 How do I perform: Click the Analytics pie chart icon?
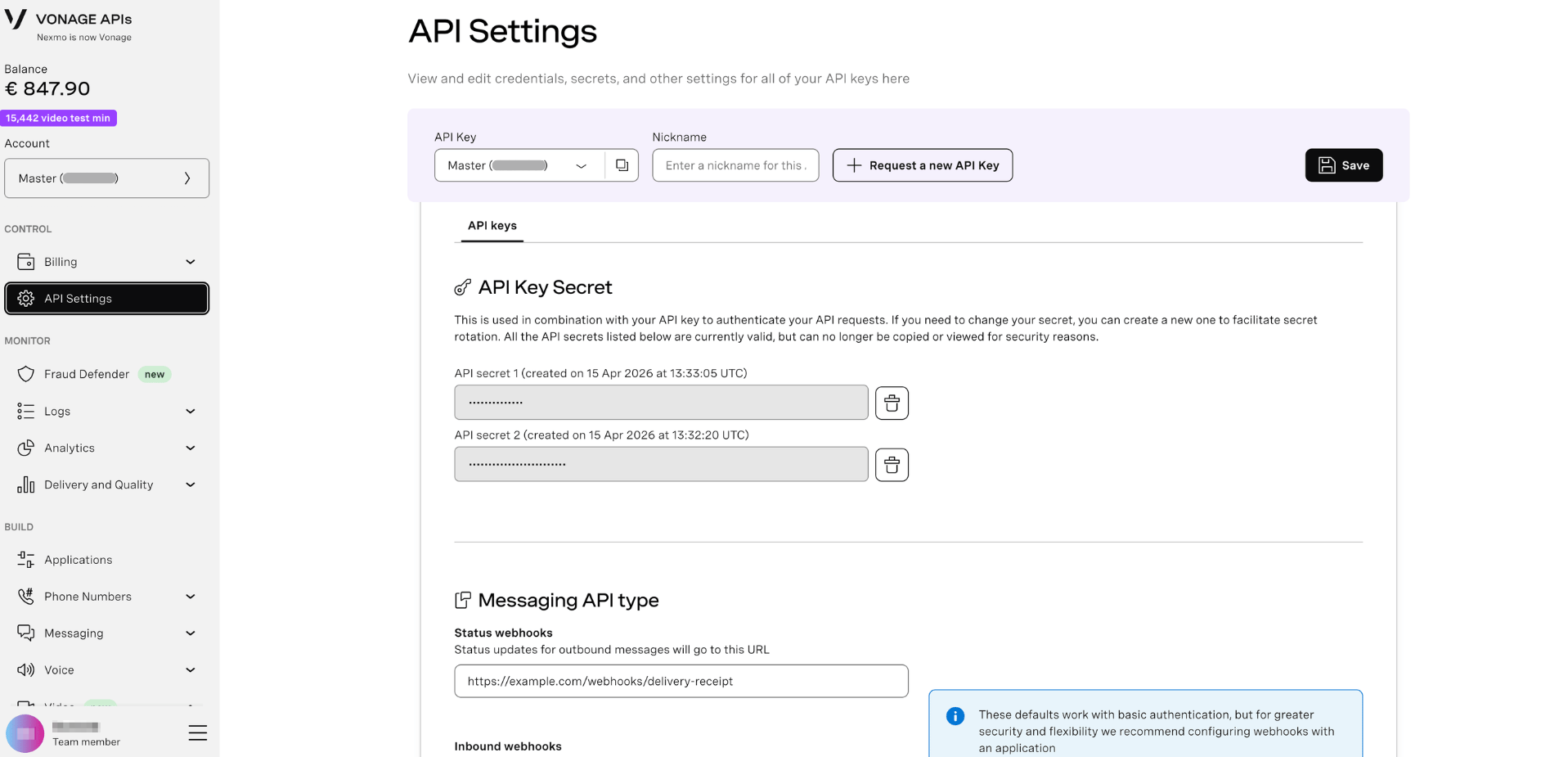(x=26, y=448)
